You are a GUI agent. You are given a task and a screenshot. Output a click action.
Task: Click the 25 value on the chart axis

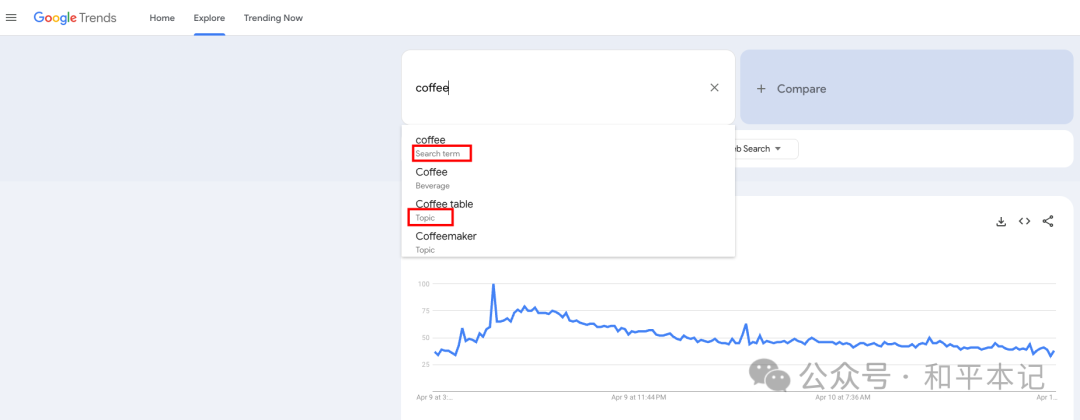click(425, 364)
